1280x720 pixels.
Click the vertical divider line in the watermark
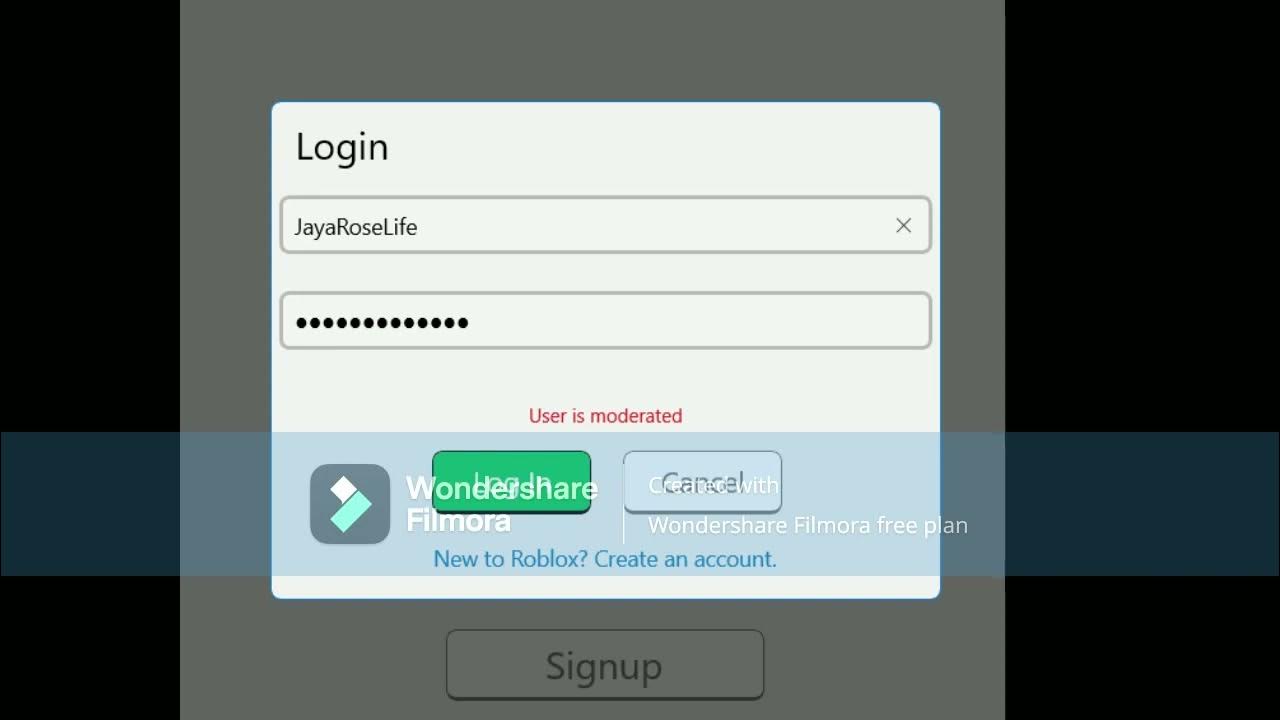(x=623, y=505)
